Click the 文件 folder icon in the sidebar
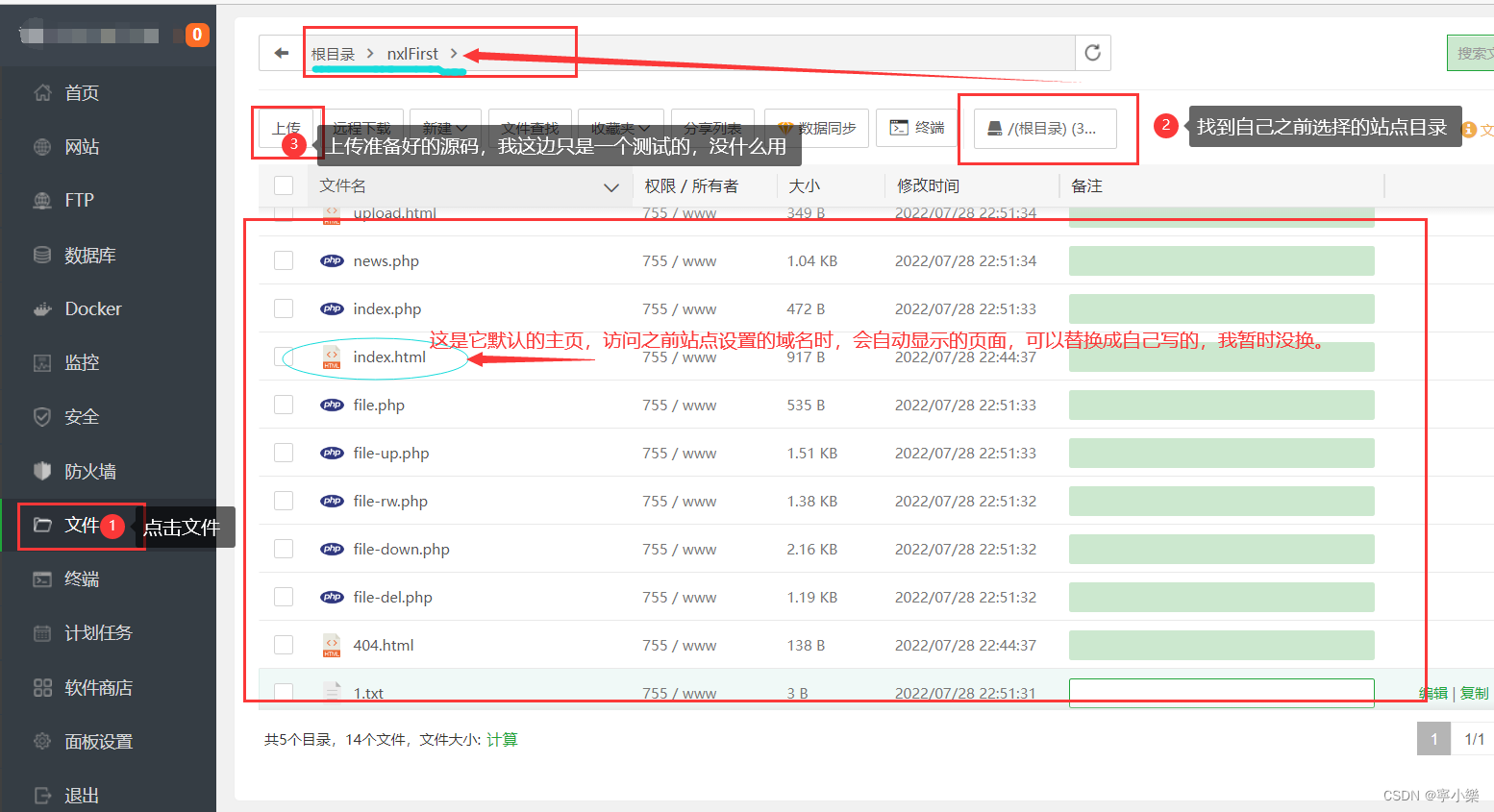Screen dimensions: 1494x812 pyautogui.click(x=42, y=525)
